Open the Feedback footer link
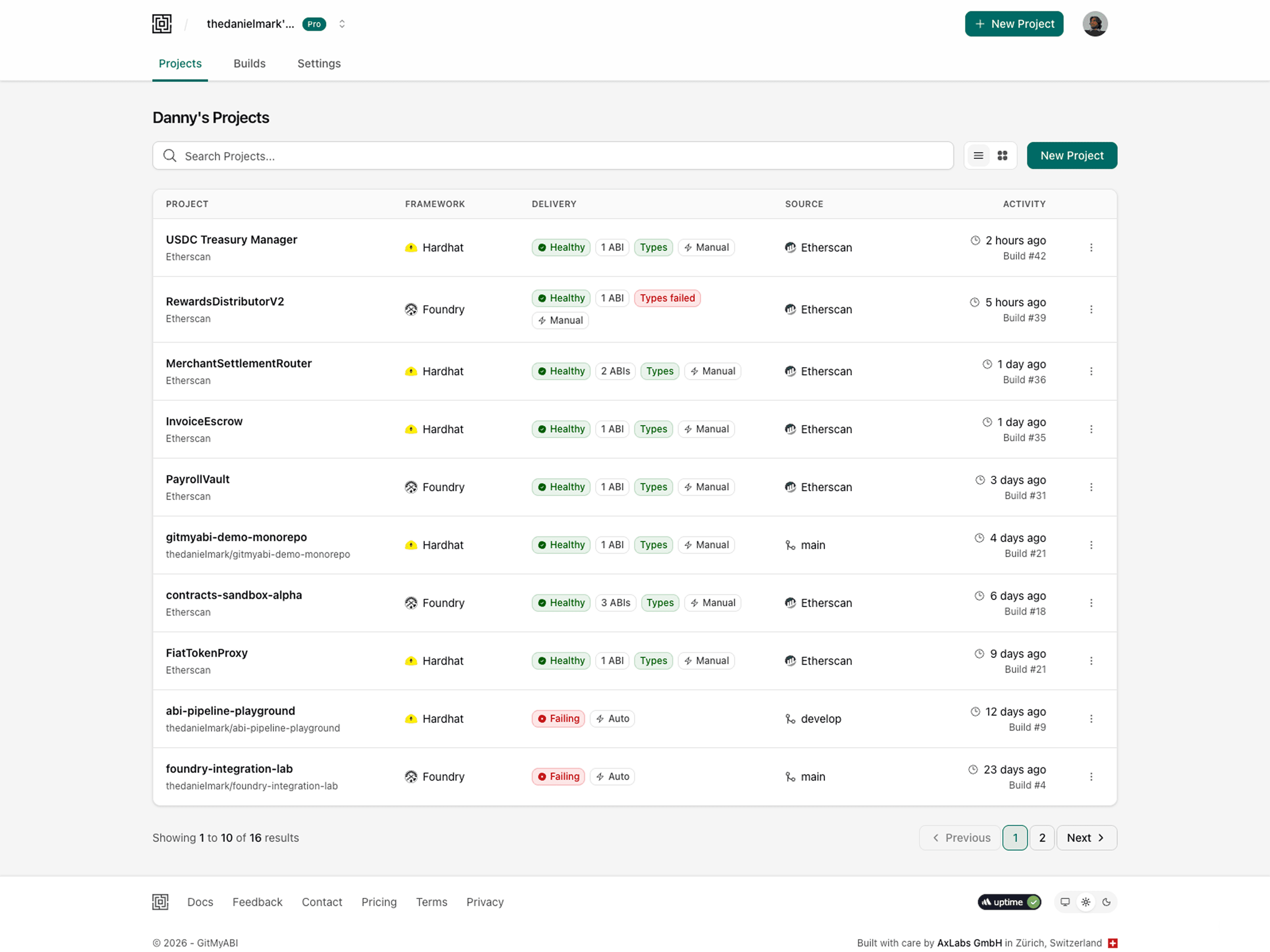Image resolution: width=1270 pixels, height=952 pixels. pos(257,903)
